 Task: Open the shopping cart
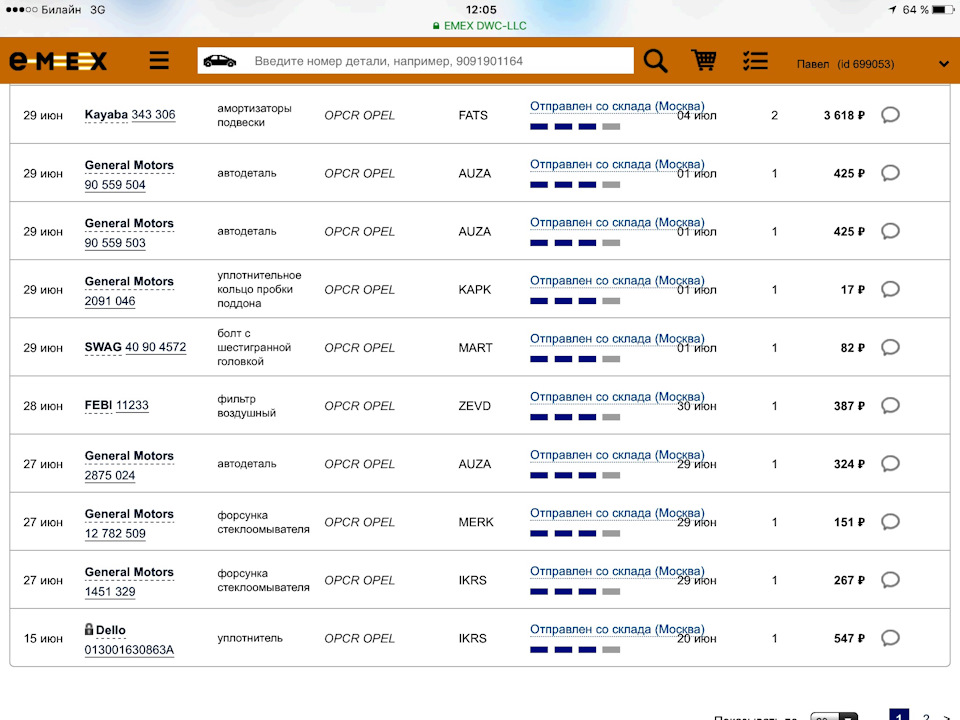[x=703, y=60]
